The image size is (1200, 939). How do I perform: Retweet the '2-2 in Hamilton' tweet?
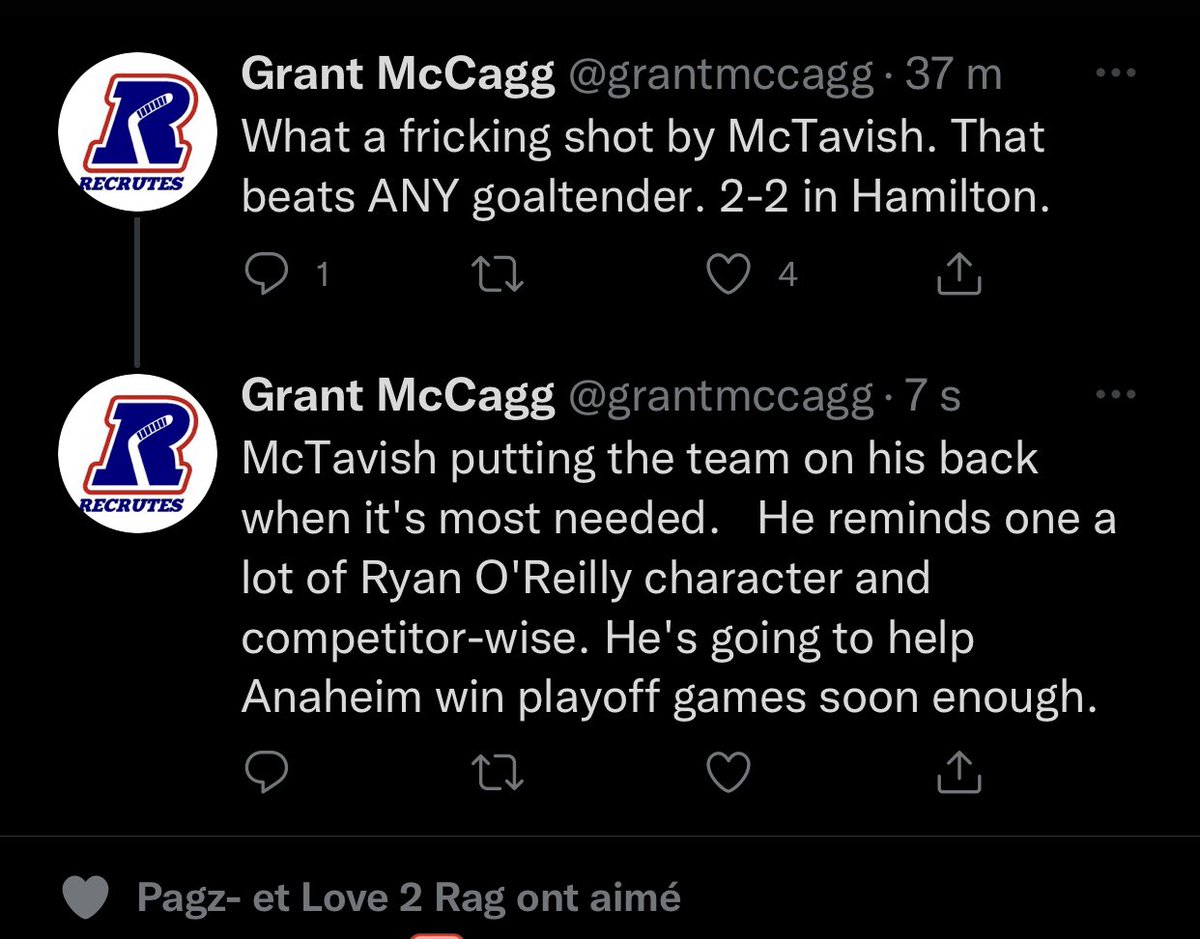(x=499, y=275)
